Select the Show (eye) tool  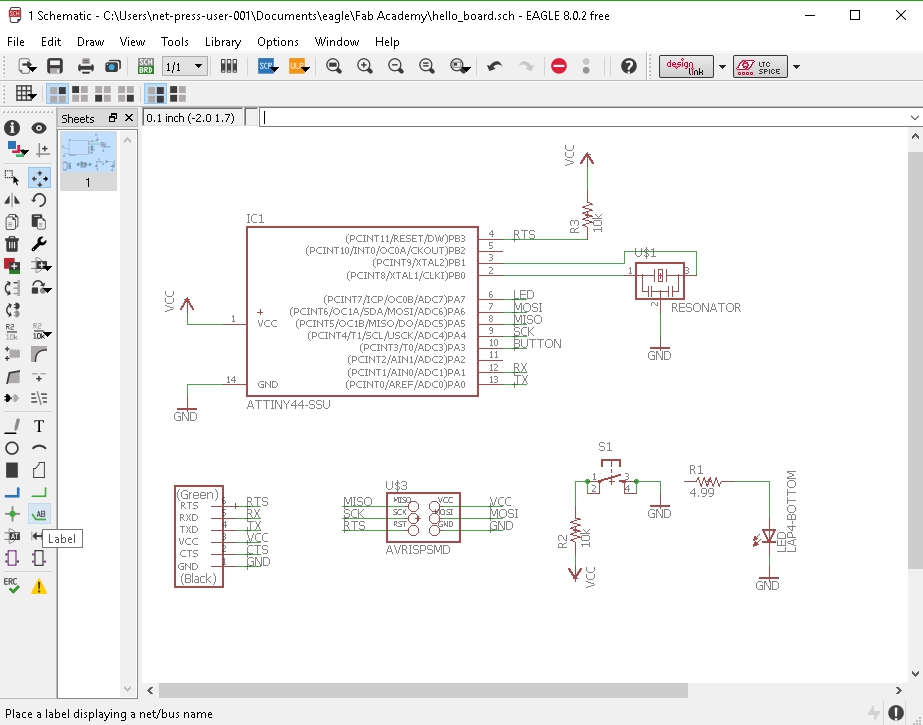pyautogui.click(x=39, y=128)
